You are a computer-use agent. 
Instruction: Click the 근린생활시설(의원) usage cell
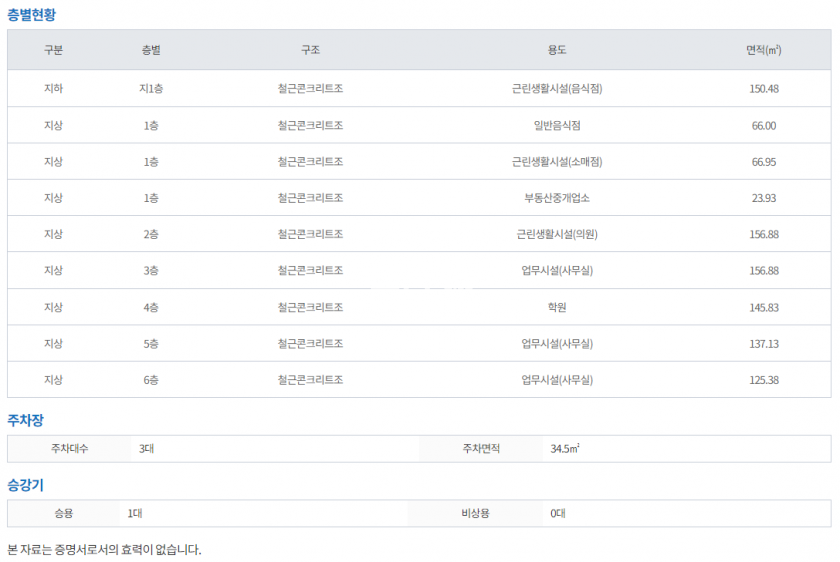[x=557, y=234]
